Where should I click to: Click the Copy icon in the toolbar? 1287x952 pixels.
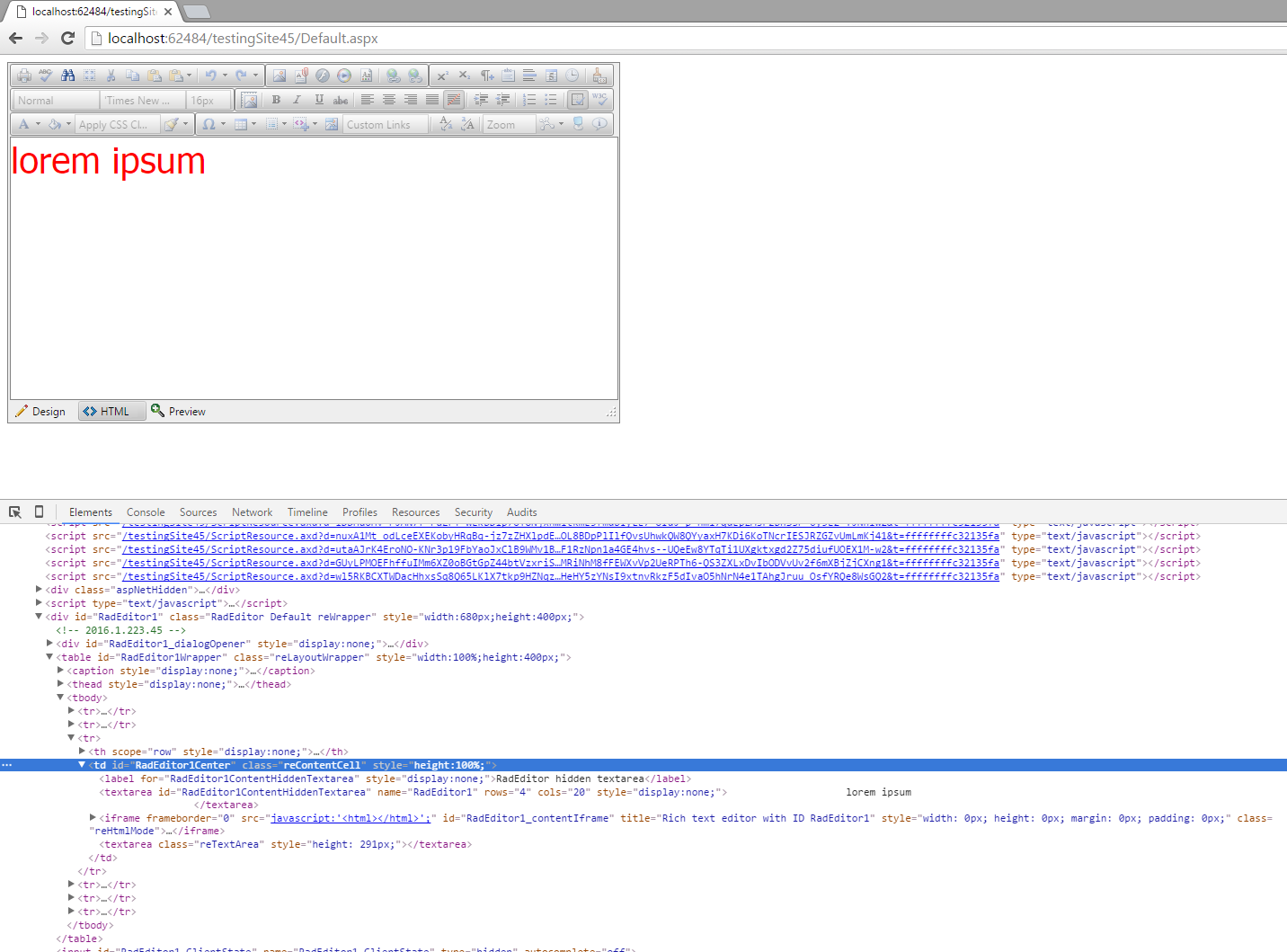[132, 76]
